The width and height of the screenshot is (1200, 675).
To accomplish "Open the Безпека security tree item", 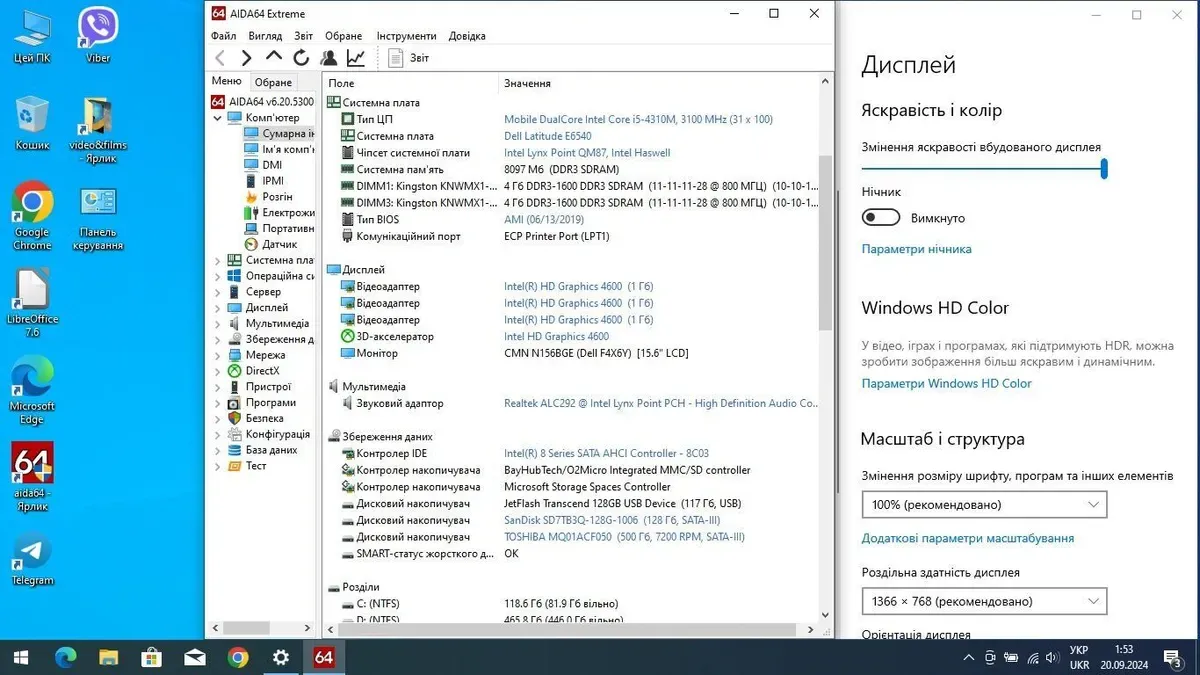I will (x=264, y=418).
